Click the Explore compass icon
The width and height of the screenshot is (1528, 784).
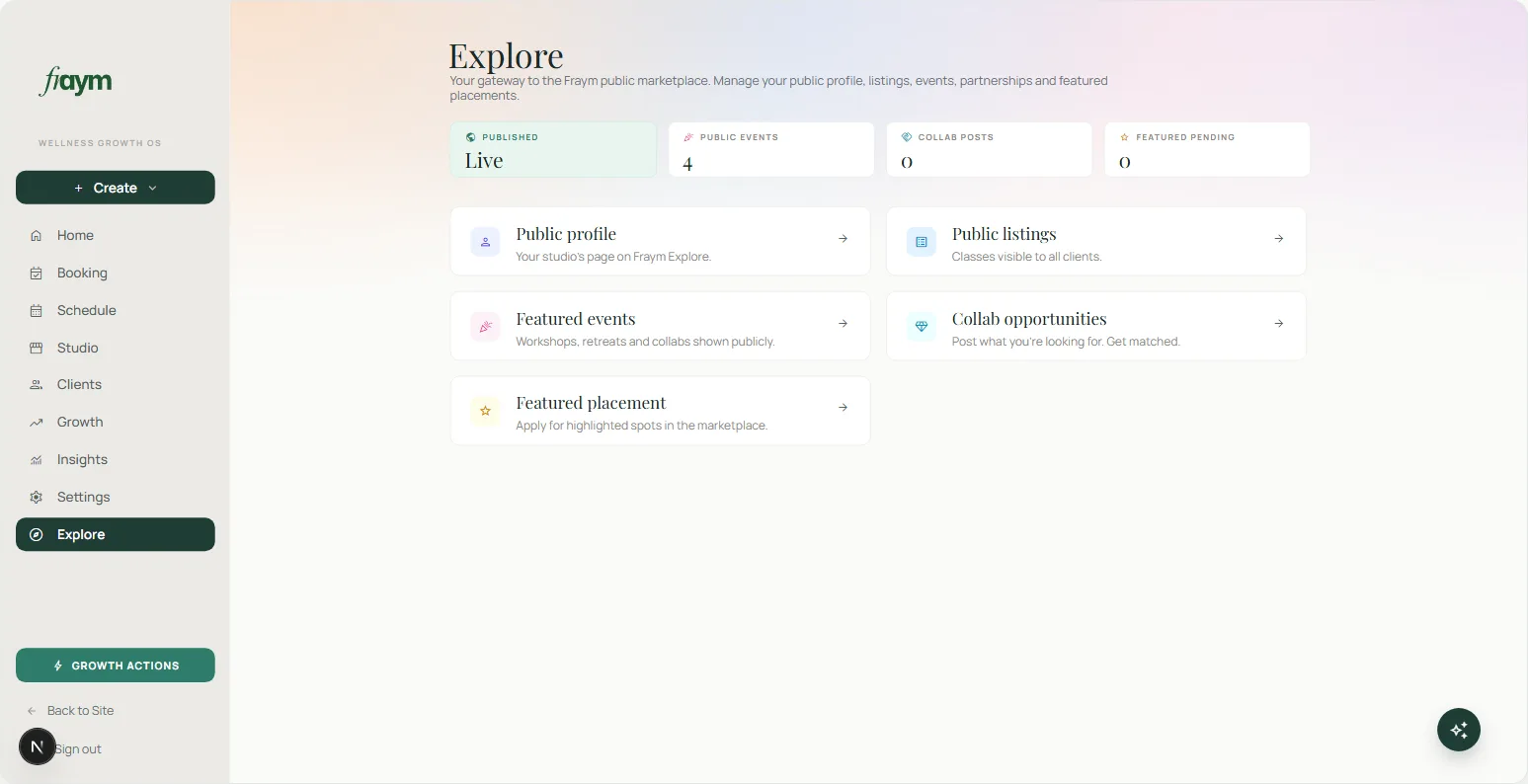[x=37, y=534]
